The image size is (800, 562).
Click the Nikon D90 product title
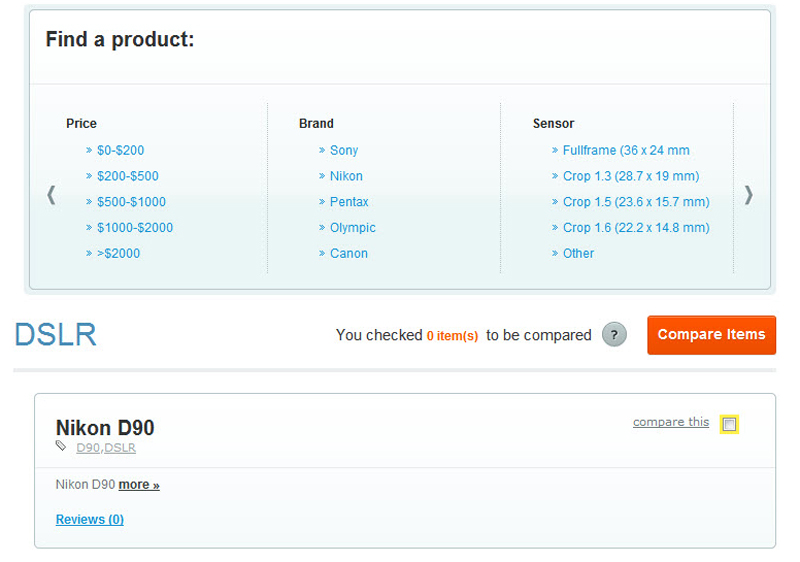105,428
